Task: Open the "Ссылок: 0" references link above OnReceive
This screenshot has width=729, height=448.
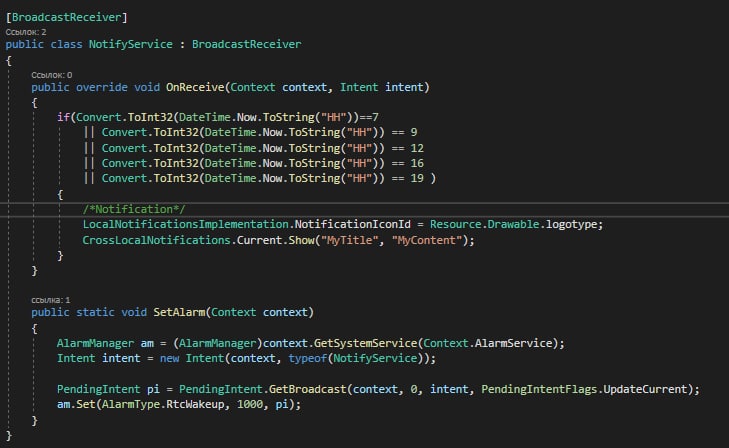Action: pos(52,75)
